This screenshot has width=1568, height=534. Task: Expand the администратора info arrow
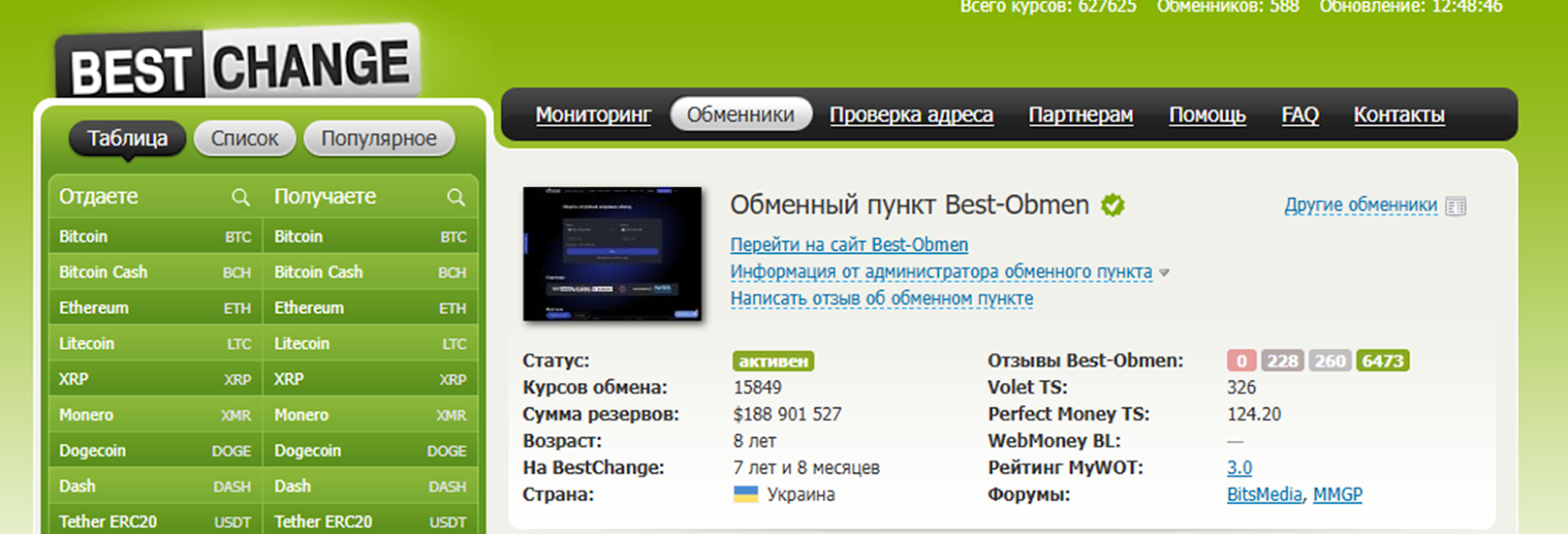pos(1164,272)
